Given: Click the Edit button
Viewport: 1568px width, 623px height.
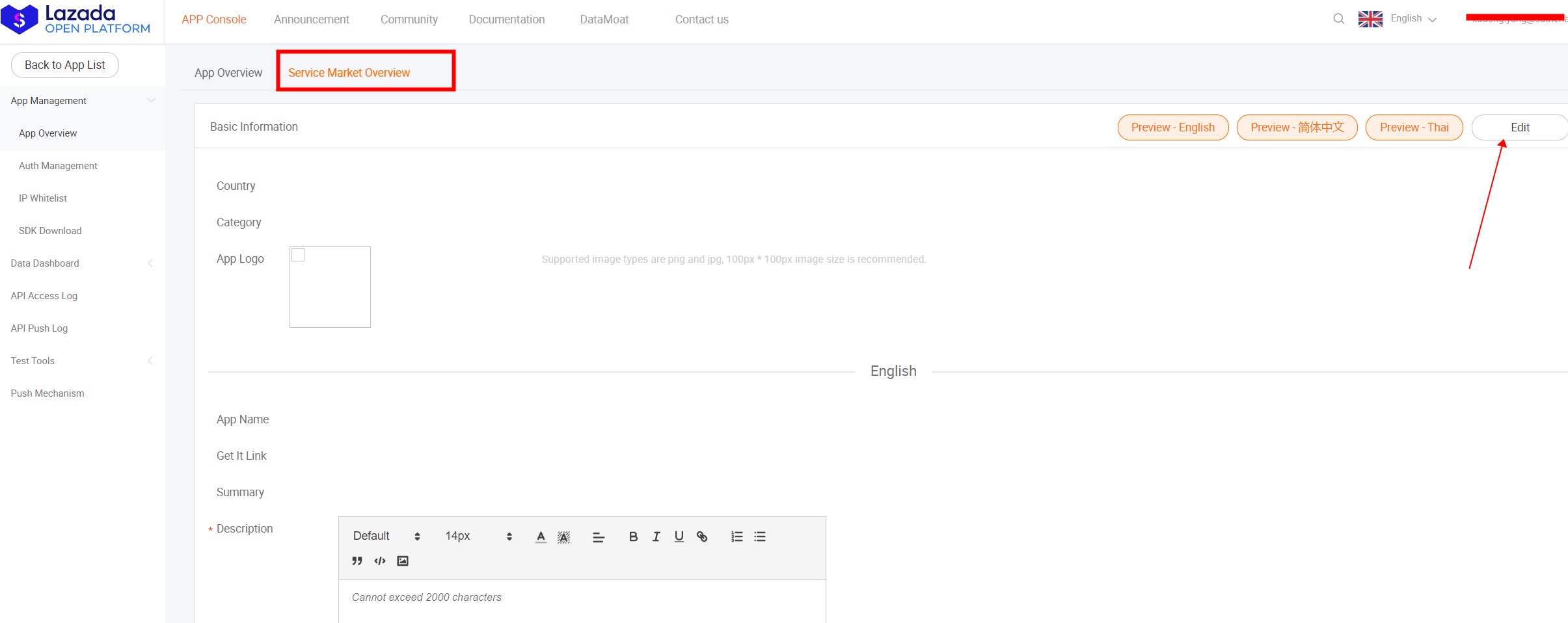Looking at the screenshot, I should click(1519, 127).
